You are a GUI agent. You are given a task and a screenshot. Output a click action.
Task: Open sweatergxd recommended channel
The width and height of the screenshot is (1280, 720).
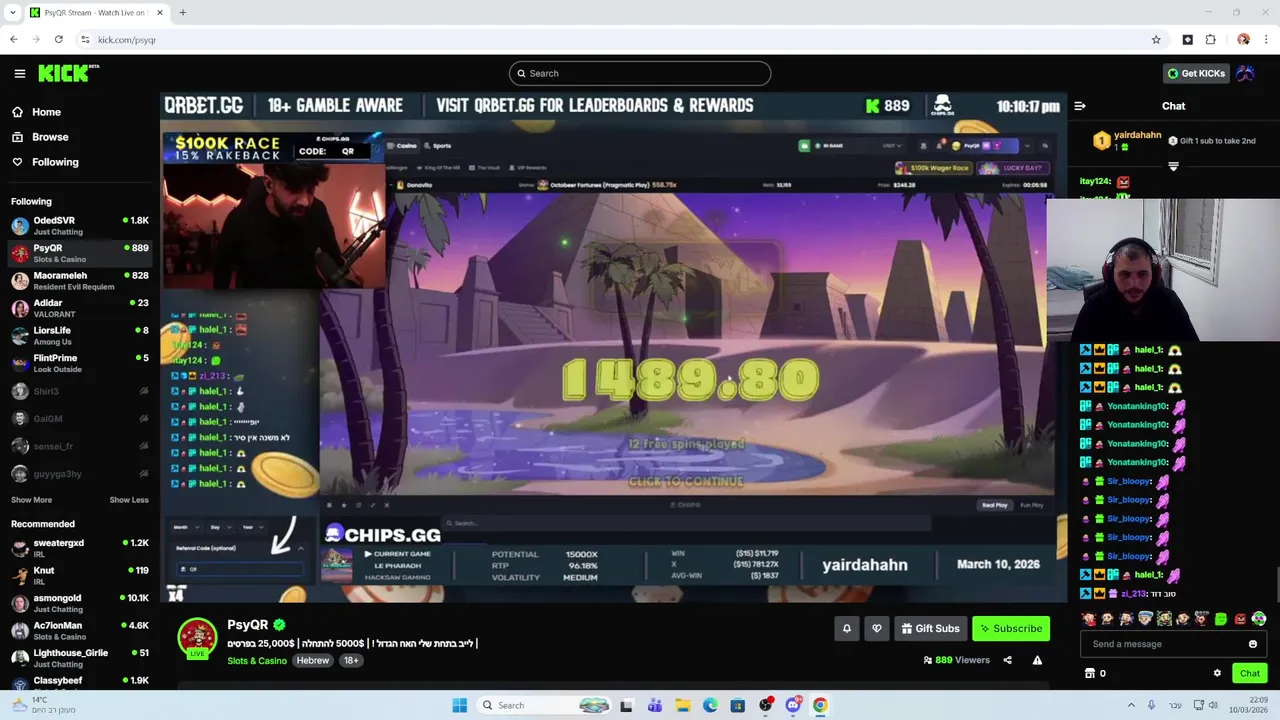[80, 547]
